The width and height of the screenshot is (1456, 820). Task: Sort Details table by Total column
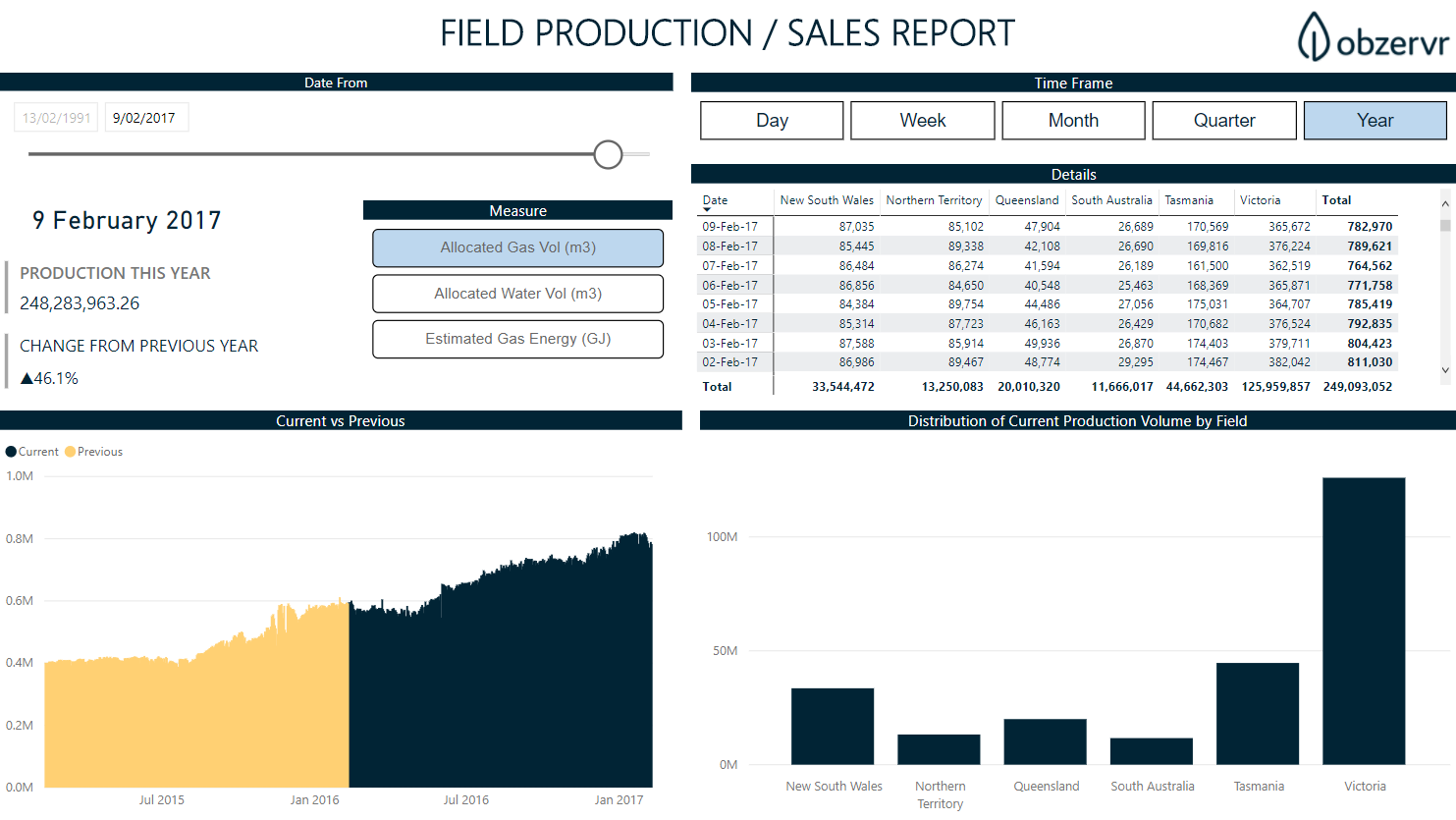pos(1336,200)
